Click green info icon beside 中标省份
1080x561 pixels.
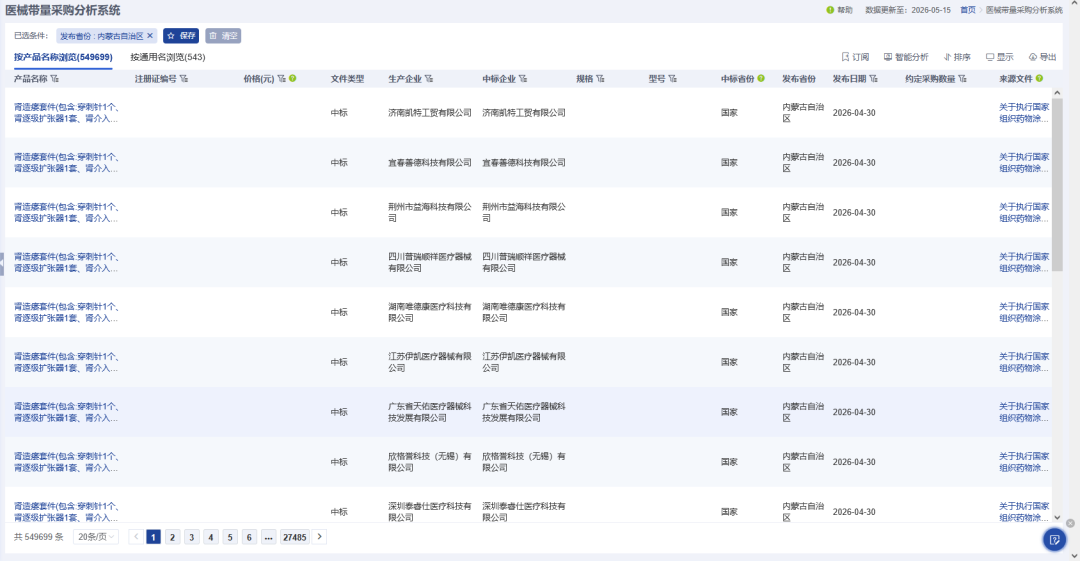[761, 79]
